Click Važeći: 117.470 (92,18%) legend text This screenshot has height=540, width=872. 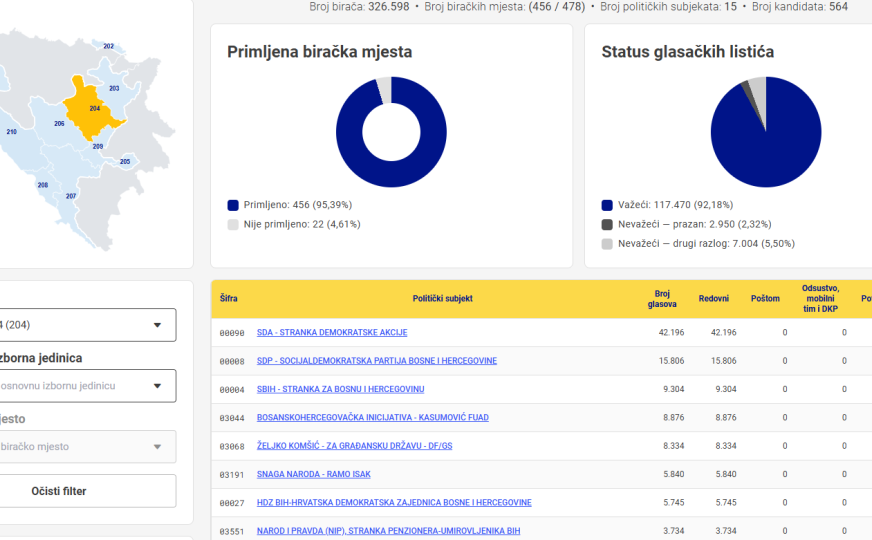coord(675,205)
